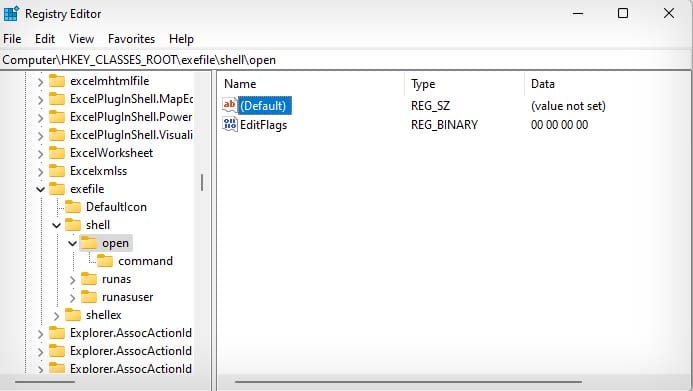Click the registry path address bar

click(x=346, y=60)
